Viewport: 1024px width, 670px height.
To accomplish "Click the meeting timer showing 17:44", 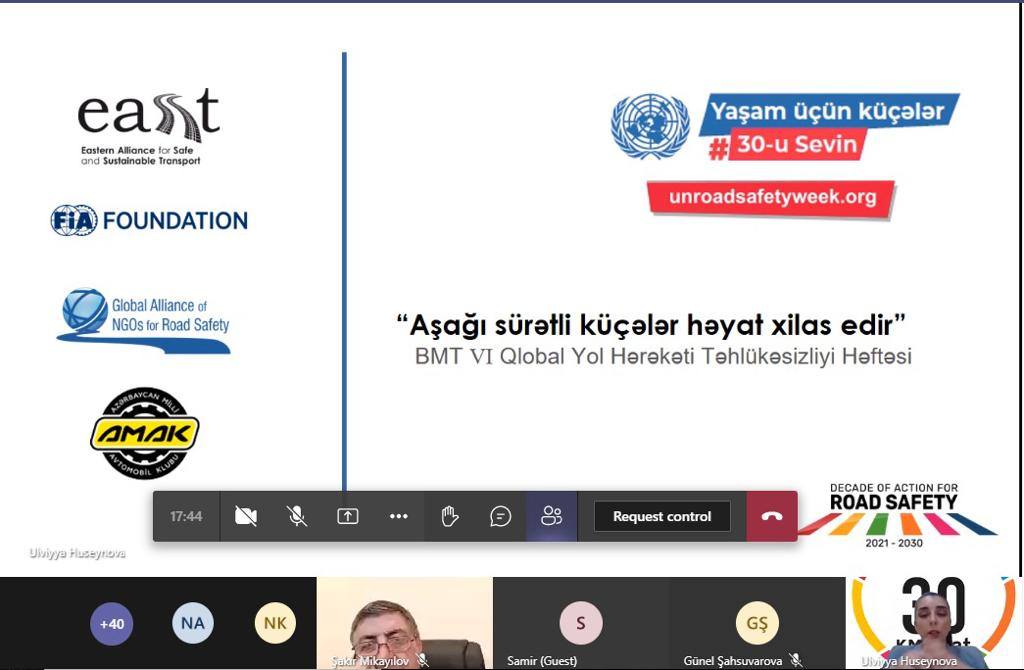I will click(x=186, y=516).
